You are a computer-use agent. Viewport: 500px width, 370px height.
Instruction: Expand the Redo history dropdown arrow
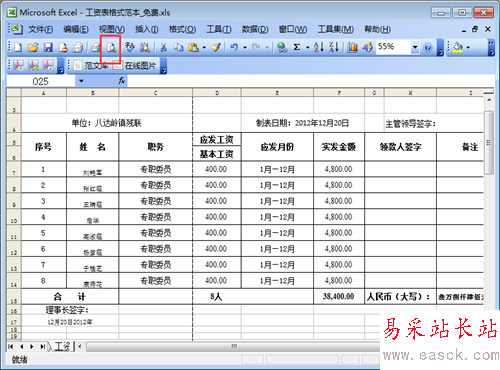[267, 48]
